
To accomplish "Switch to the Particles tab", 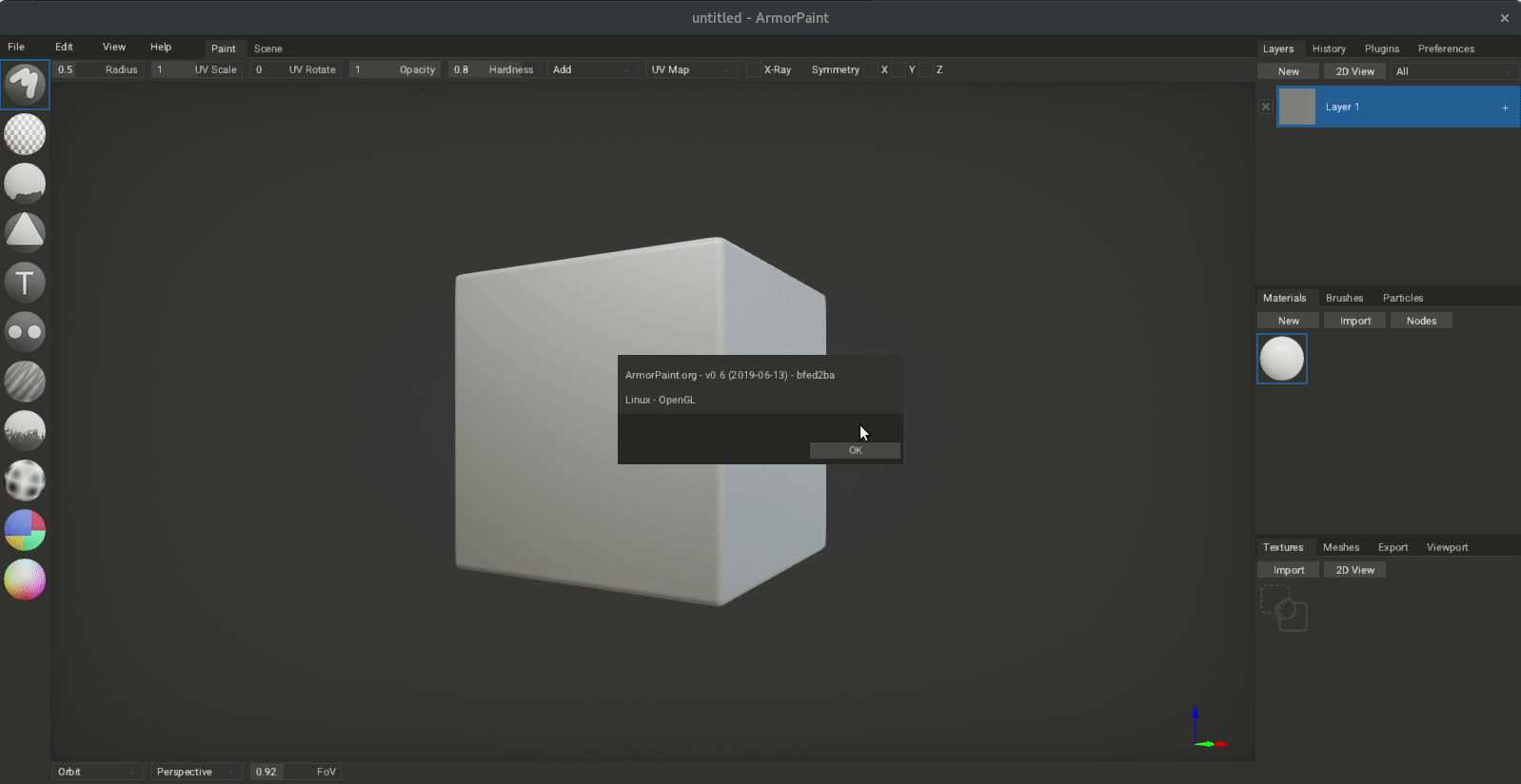I will point(1403,298).
